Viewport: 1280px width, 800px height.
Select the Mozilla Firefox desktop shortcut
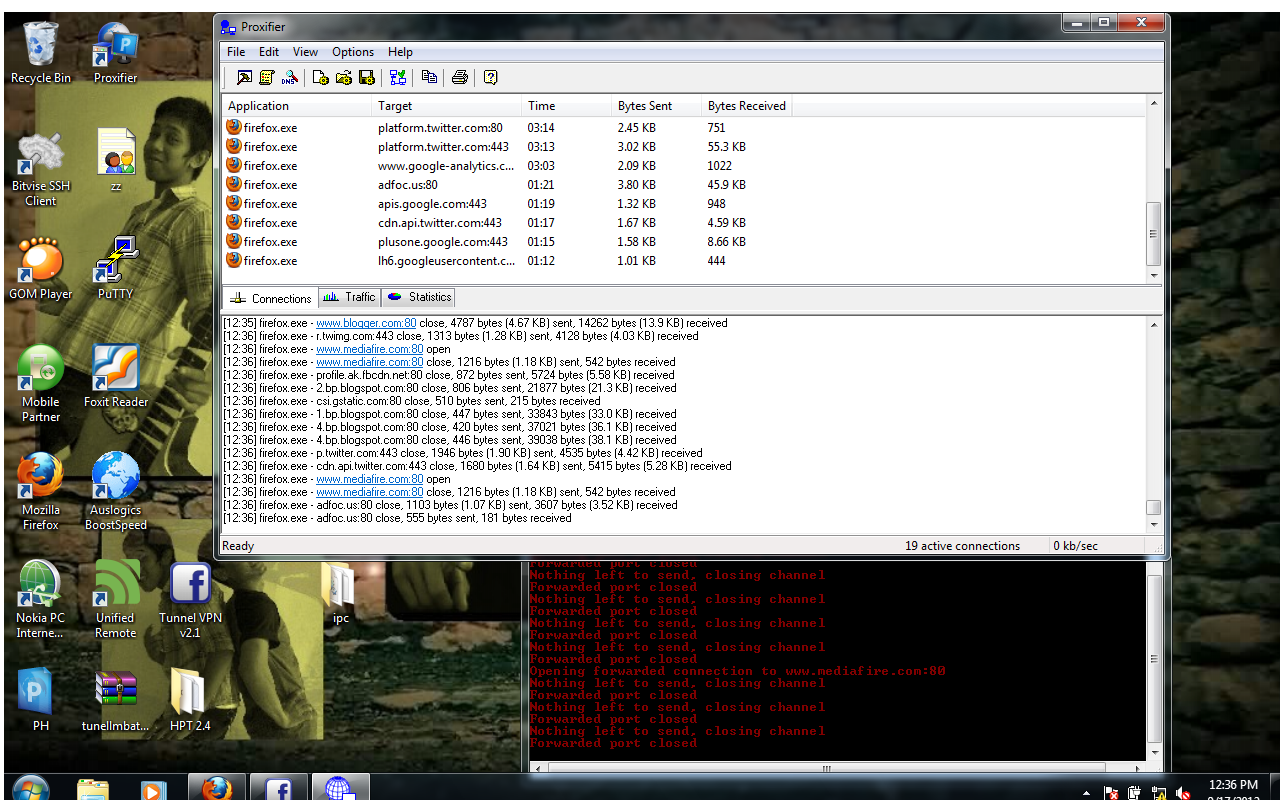pyautogui.click(x=41, y=493)
